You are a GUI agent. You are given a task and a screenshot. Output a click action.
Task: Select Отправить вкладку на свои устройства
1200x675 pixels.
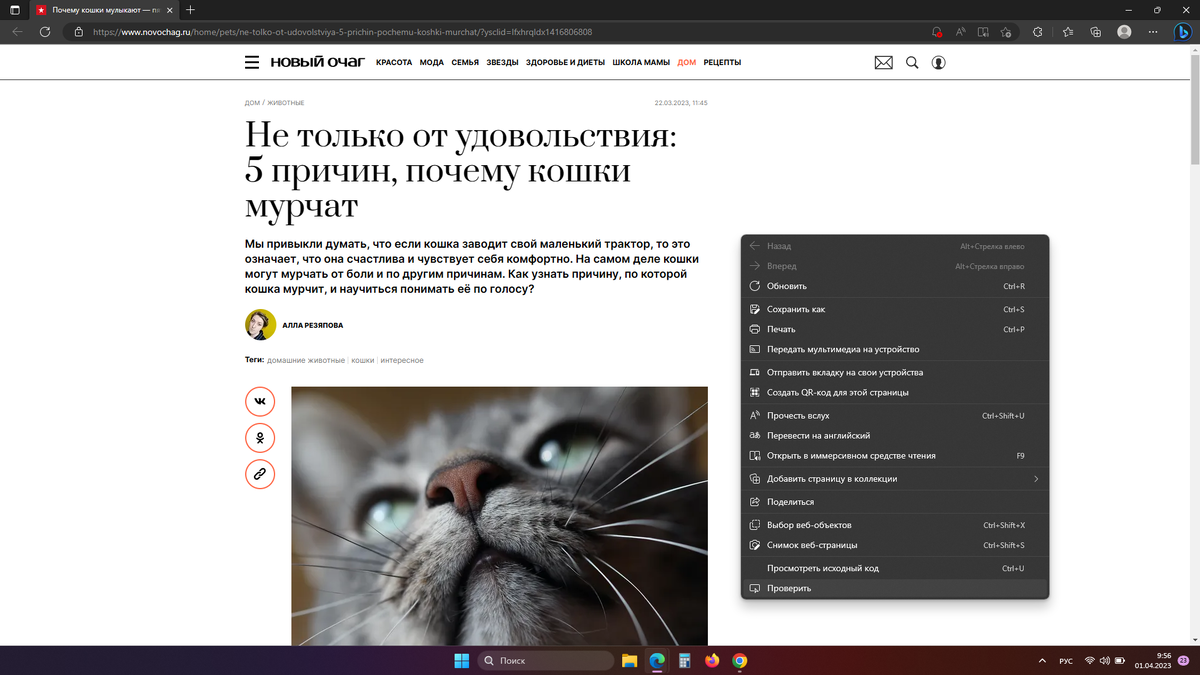895,372
